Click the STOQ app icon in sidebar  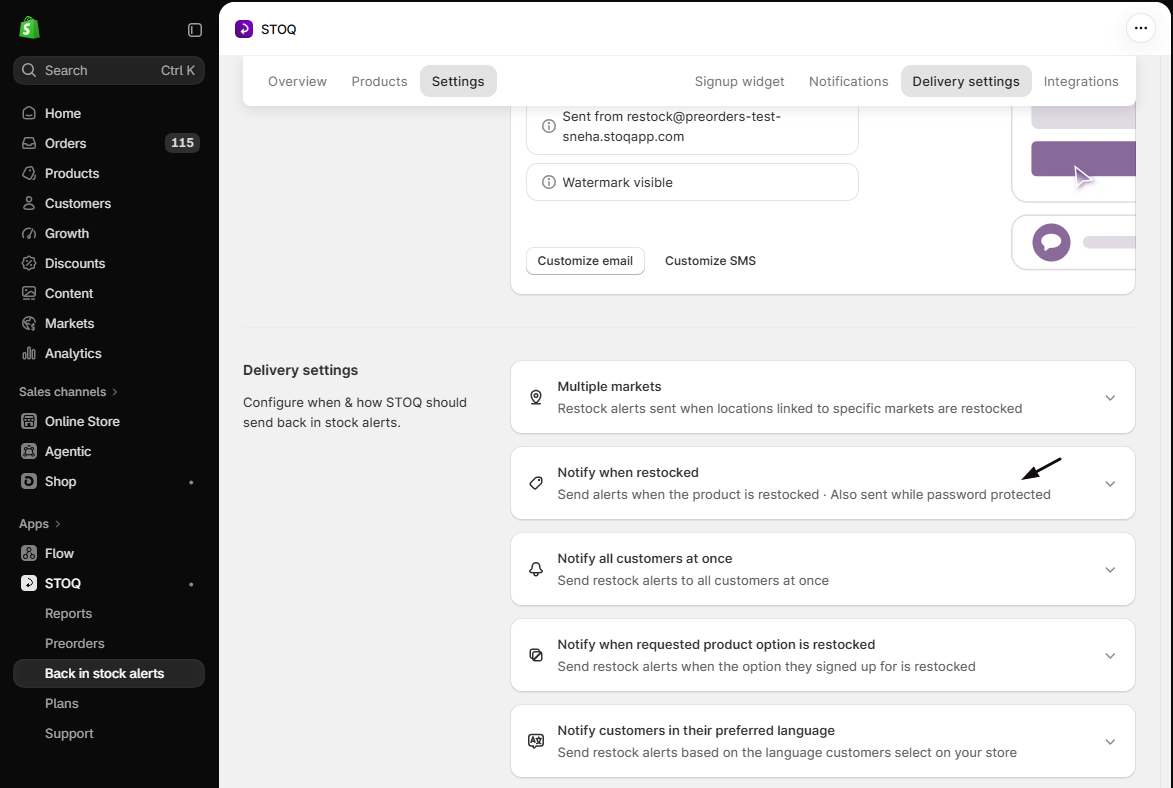click(29, 583)
